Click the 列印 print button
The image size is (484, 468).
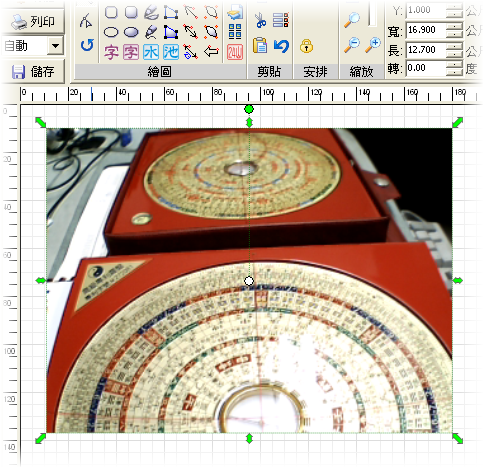tap(33, 22)
